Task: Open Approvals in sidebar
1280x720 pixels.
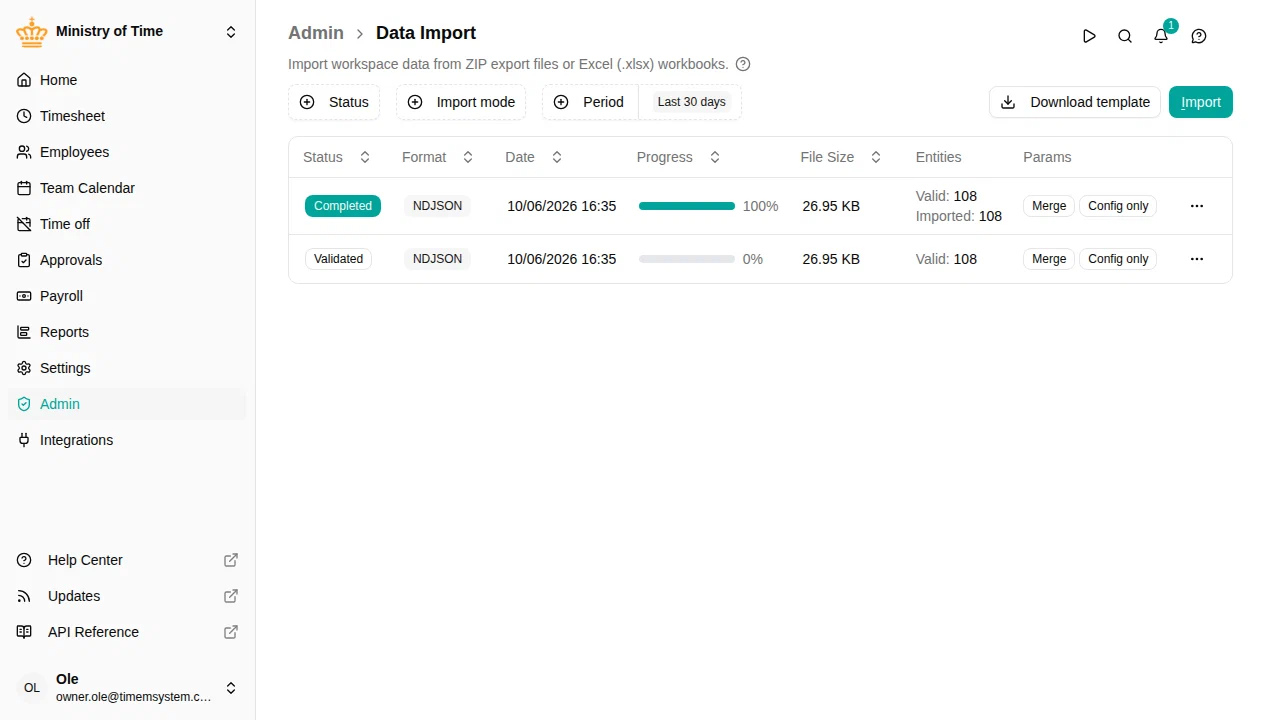Action: tap(127, 260)
